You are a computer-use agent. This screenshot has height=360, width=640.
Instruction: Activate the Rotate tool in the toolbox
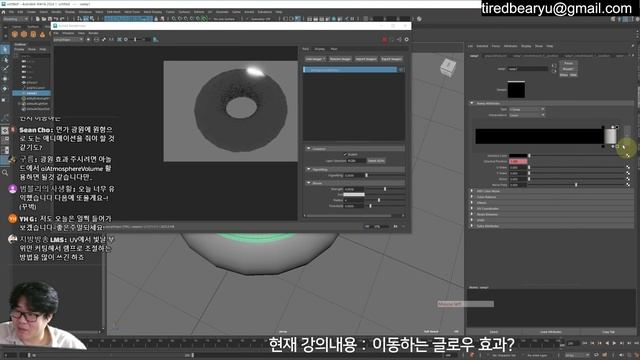[x=5, y=89]
